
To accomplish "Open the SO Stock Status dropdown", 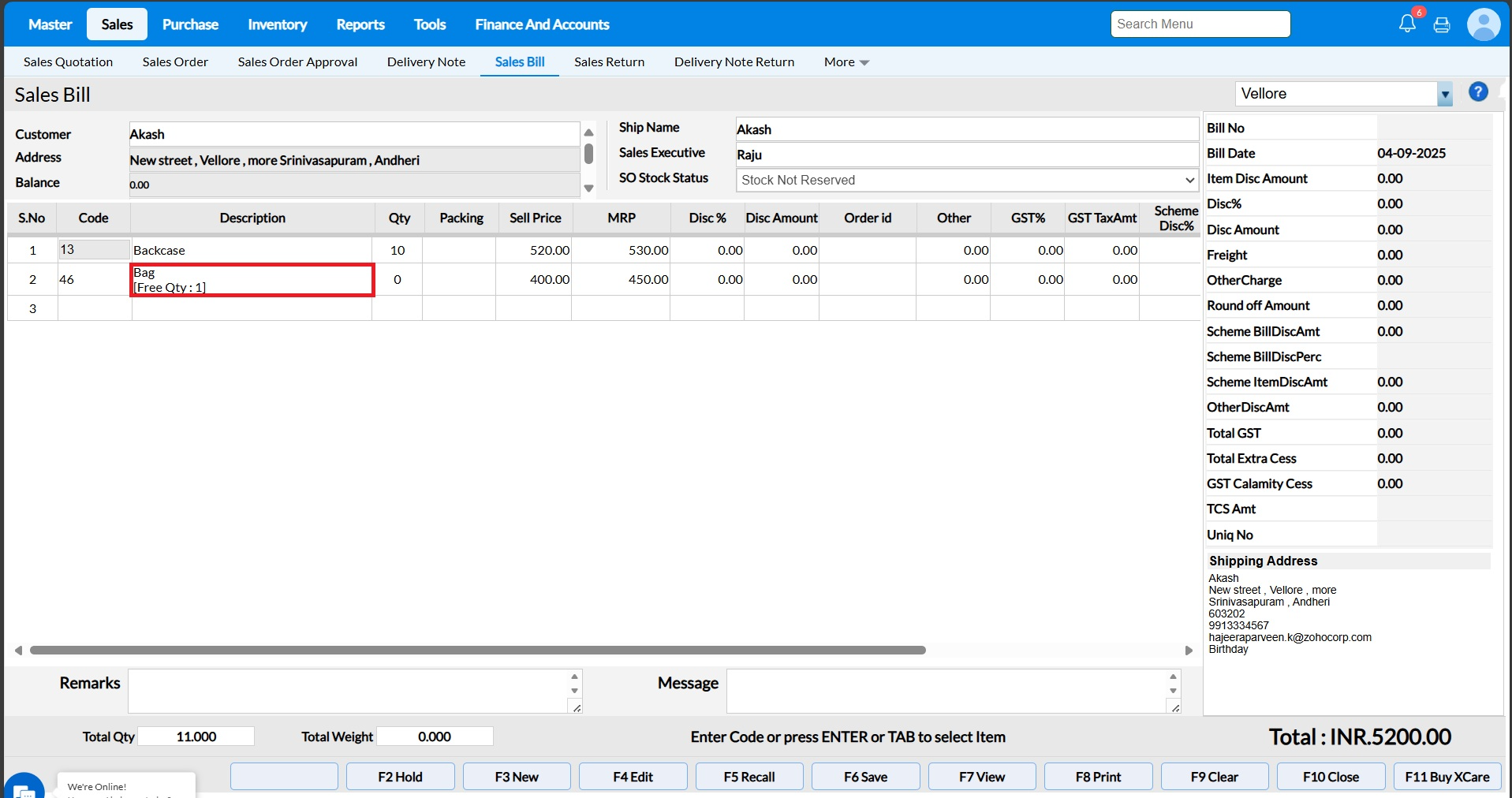I will tap(967, 180).
